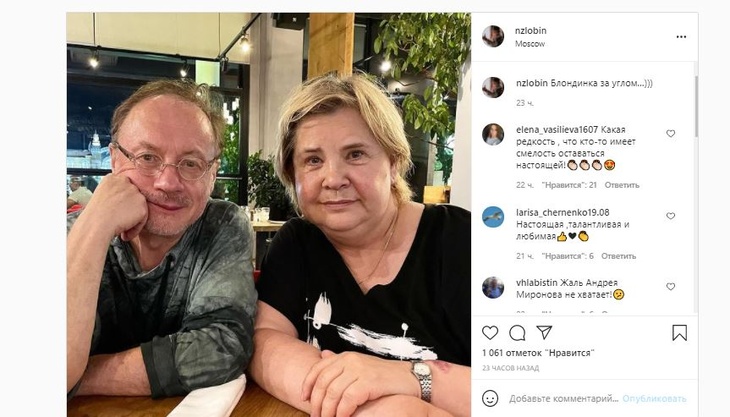Like elena_vasilieva1607's comment

[670, 134]
